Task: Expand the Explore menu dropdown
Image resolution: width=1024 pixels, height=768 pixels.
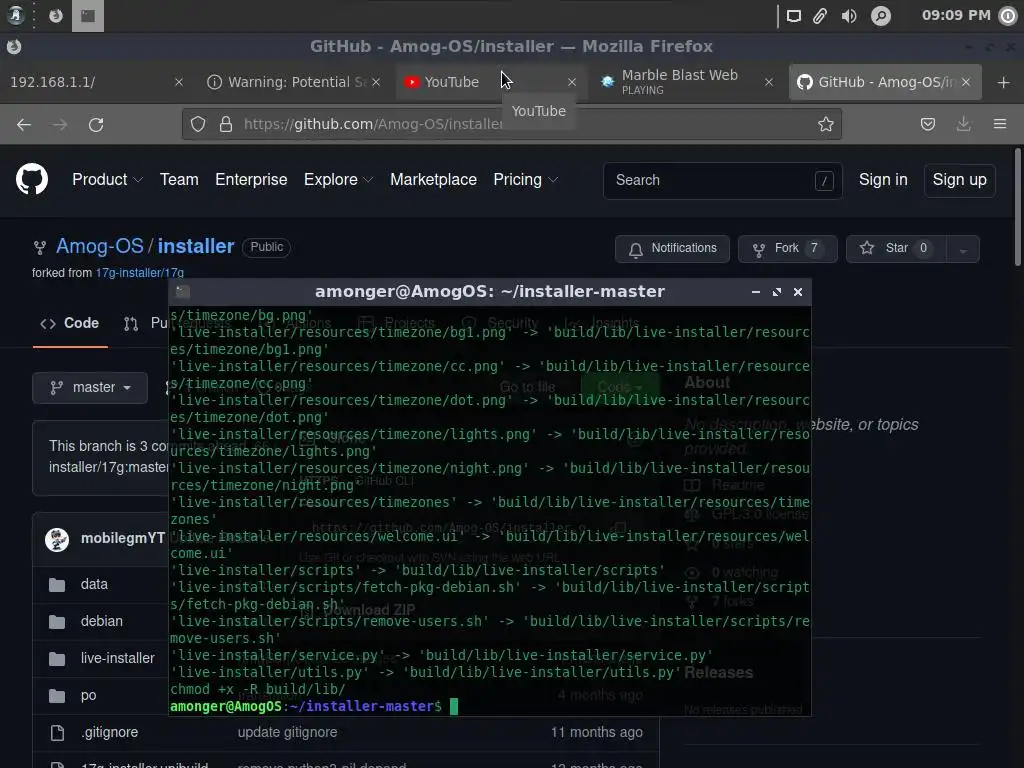Action: pyautogui.click(x=338, y=180)
